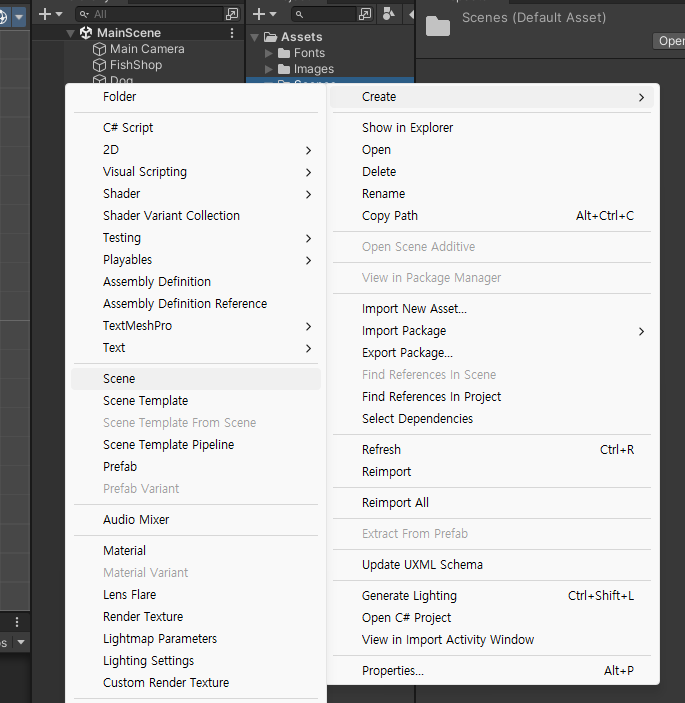The width and height of the screenshot is (685, 703).
Task: Select Assembly Definition
Action: click(196, 282)
